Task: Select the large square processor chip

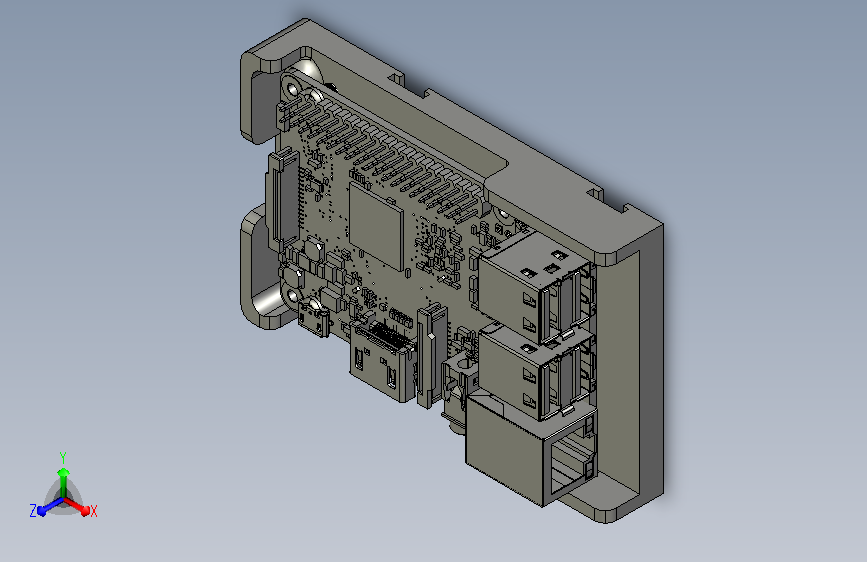Action: point(376,227)
